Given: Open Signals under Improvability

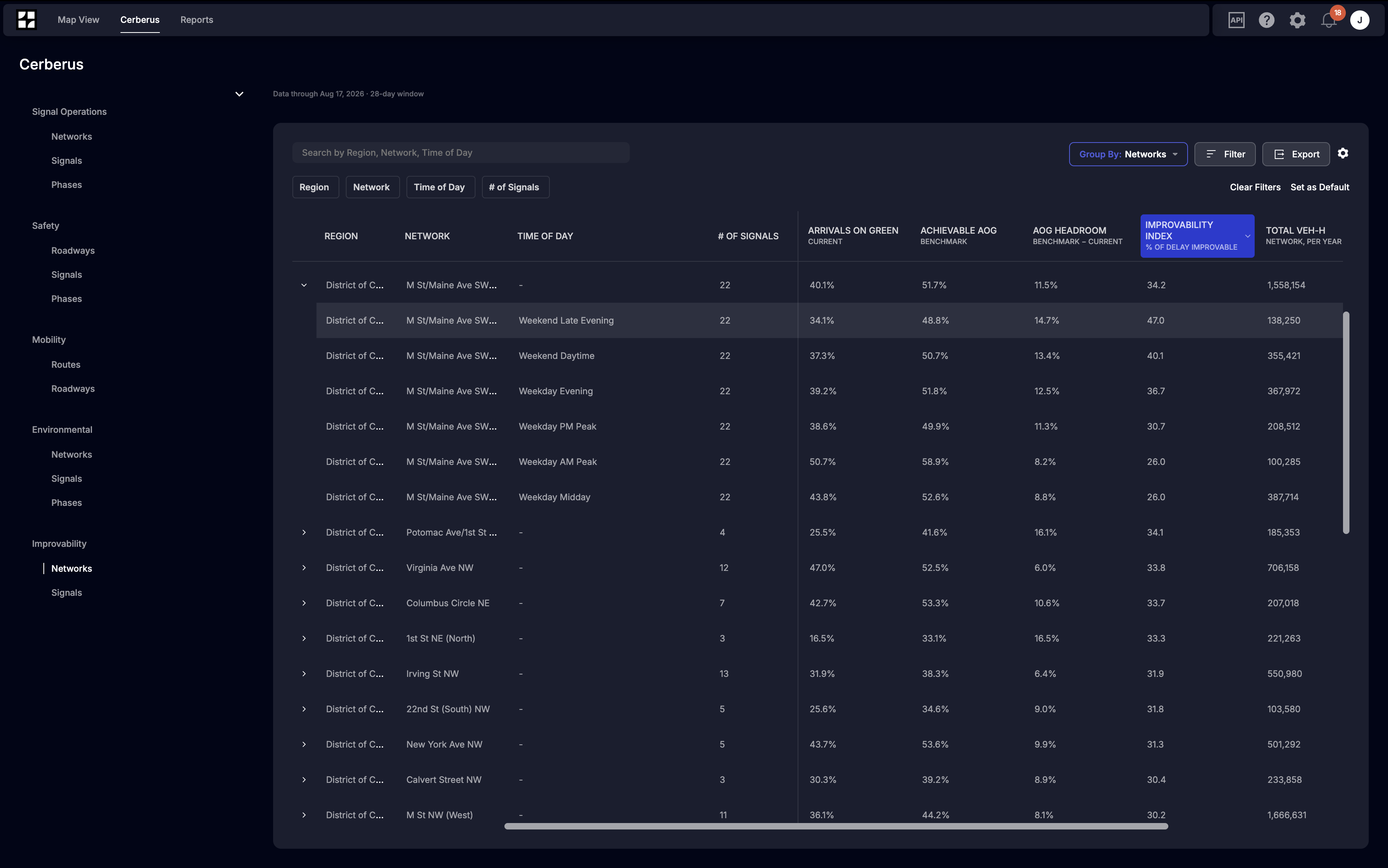Looking at the screenshot, I should (67, 593).
